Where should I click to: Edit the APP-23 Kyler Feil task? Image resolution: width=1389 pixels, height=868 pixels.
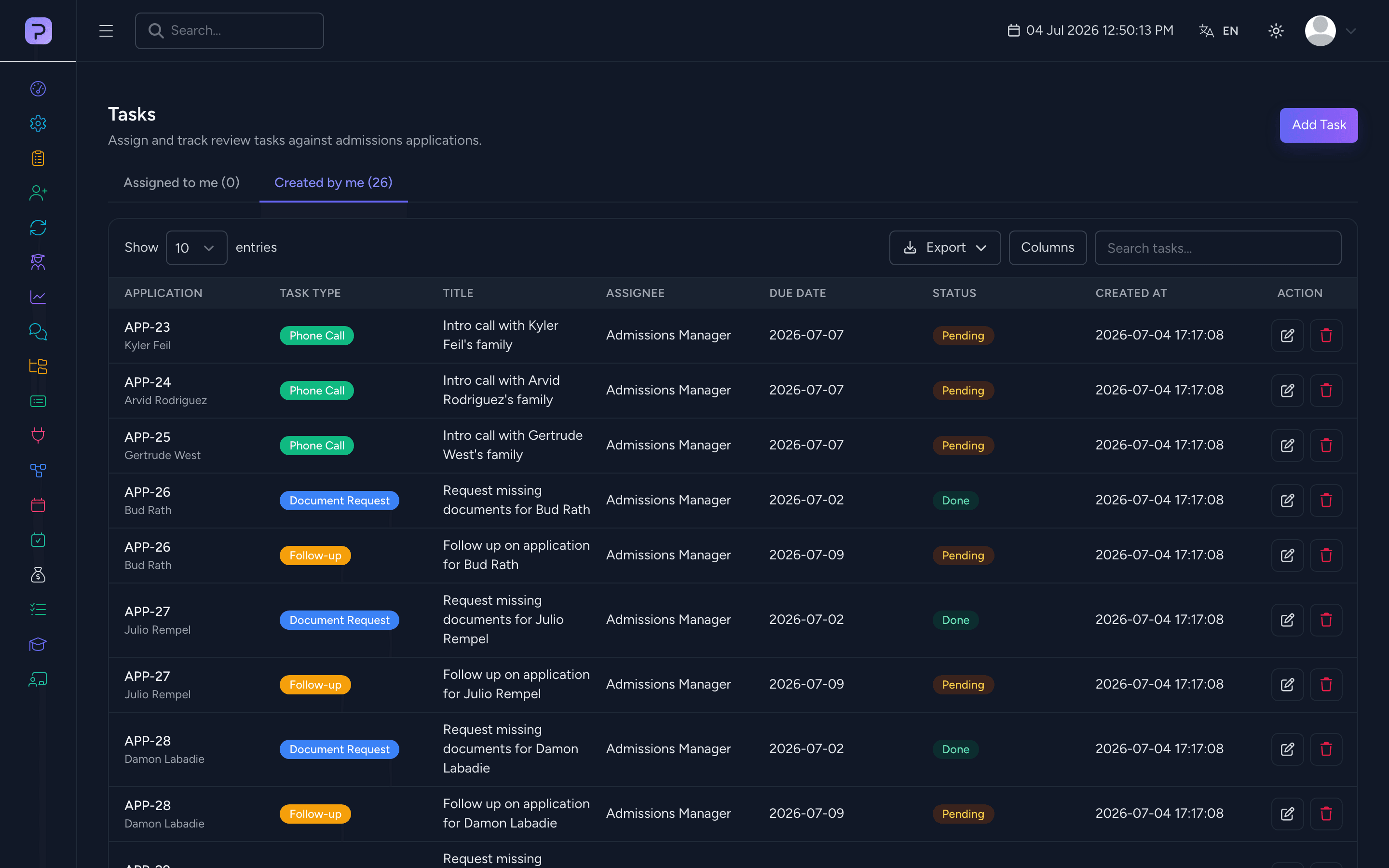[1287, 335]
